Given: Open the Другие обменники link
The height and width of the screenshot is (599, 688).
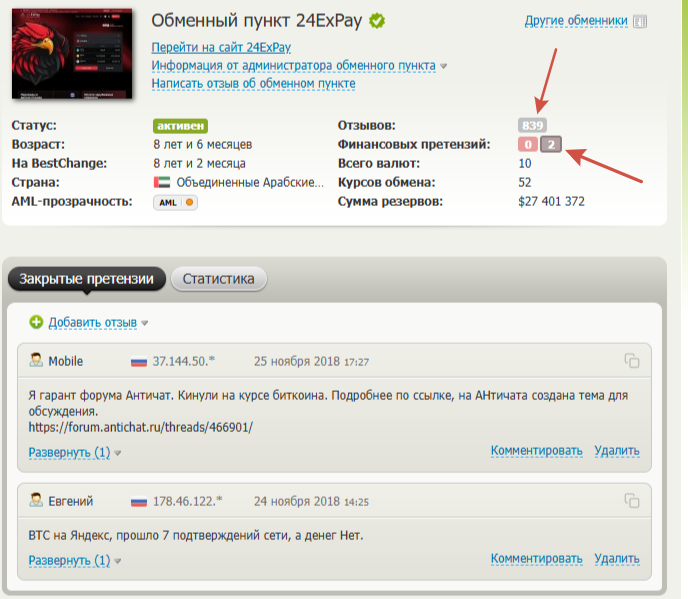Looking at the screenshot, I should (576, 21).
